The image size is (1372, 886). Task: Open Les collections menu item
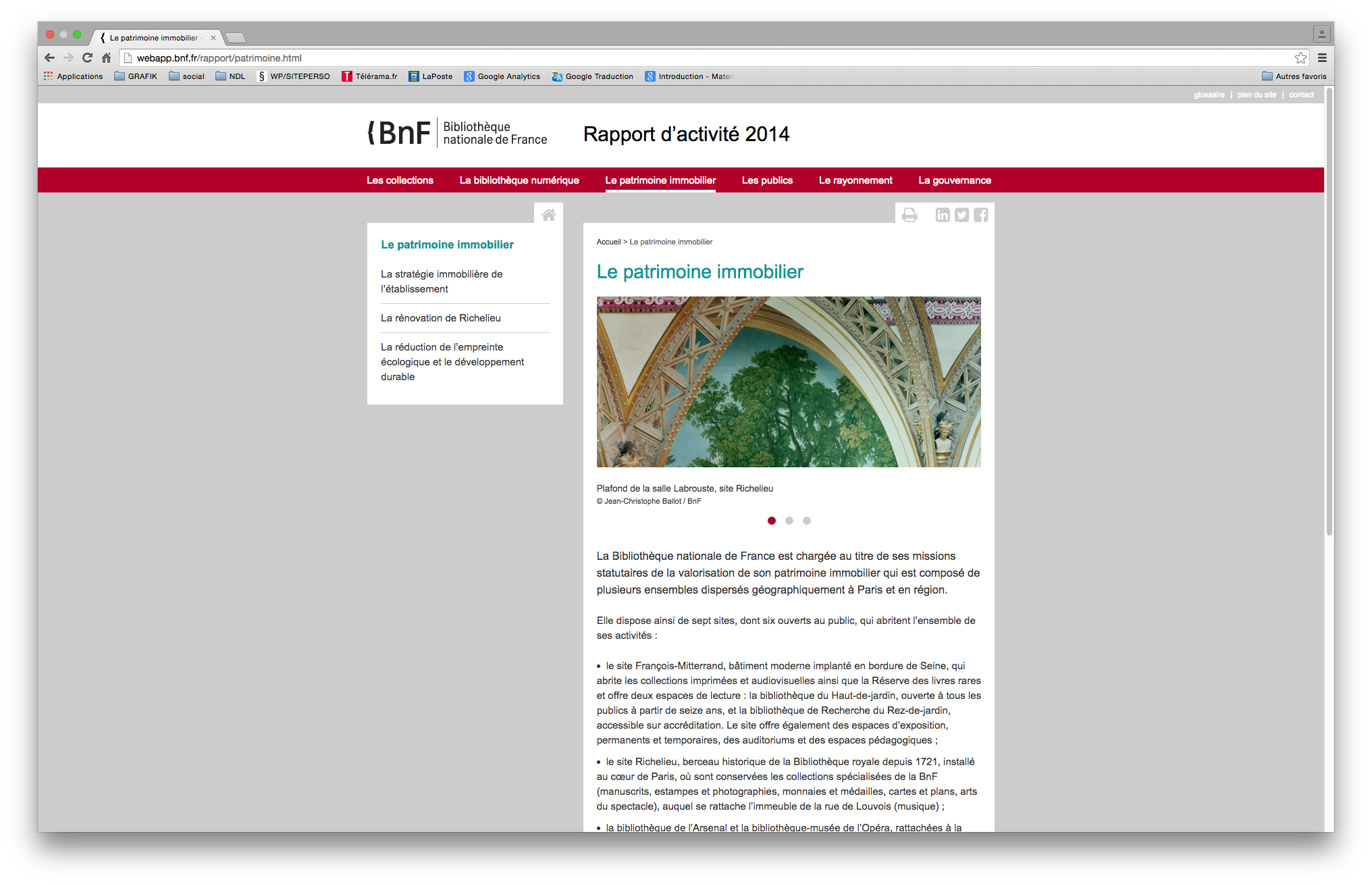pos(400,180)
